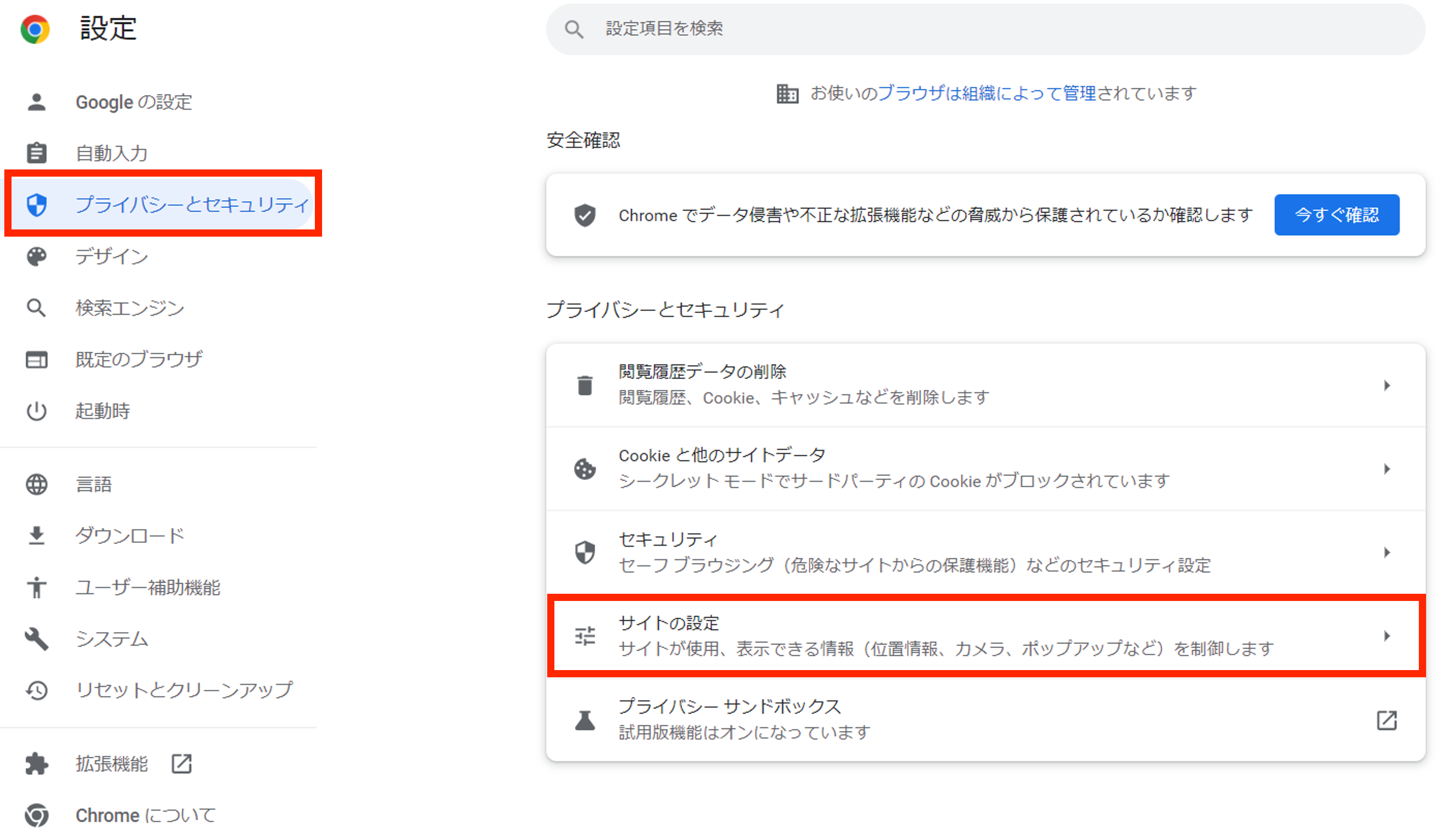Click the 設定 page title
1451x840 pixels.
tap(108, 29)
